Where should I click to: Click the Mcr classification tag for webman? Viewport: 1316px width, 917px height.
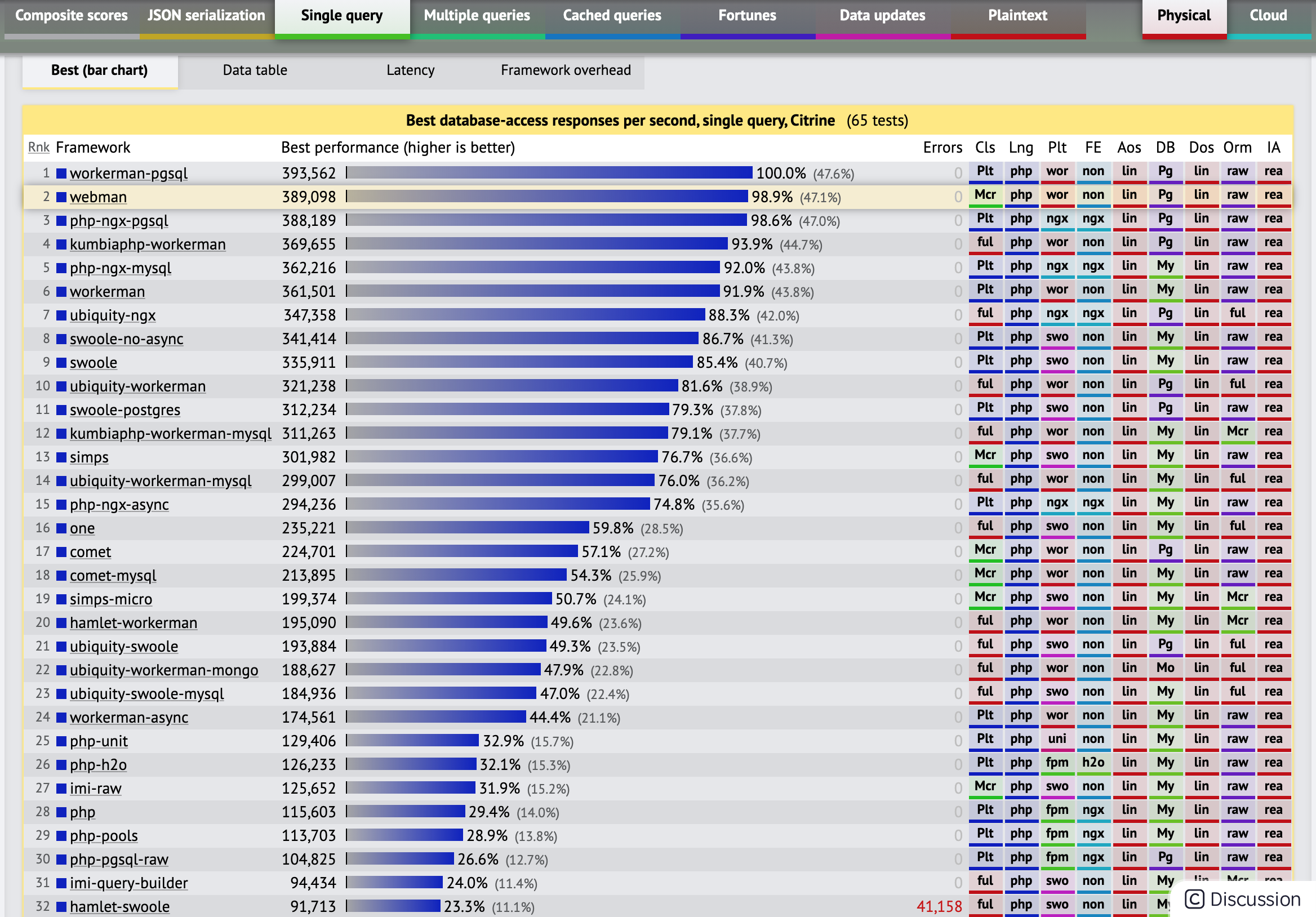(x=985, y=195)
